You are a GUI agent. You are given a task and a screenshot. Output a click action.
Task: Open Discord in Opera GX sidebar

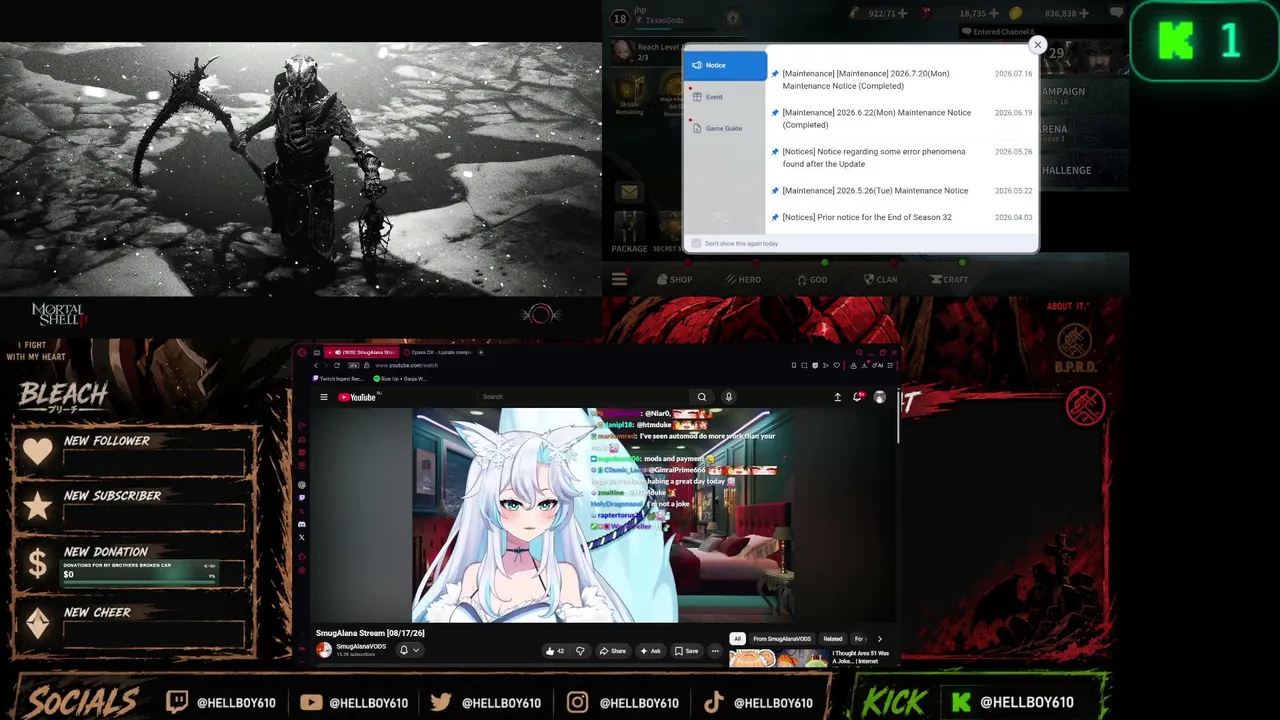point(302,524)
